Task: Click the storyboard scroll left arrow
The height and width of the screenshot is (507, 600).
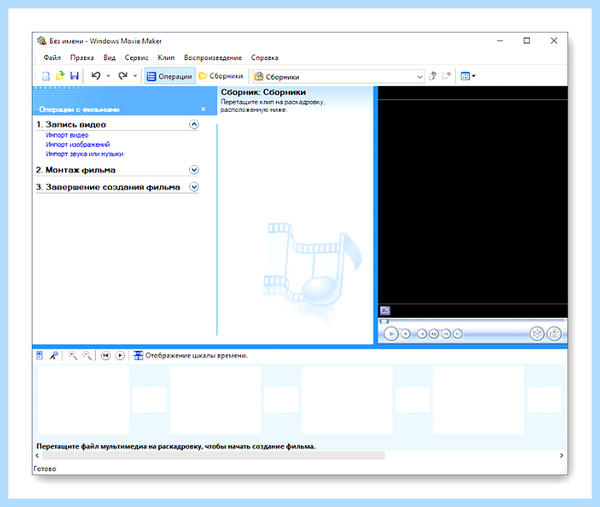Action: (x=37, y=455)
